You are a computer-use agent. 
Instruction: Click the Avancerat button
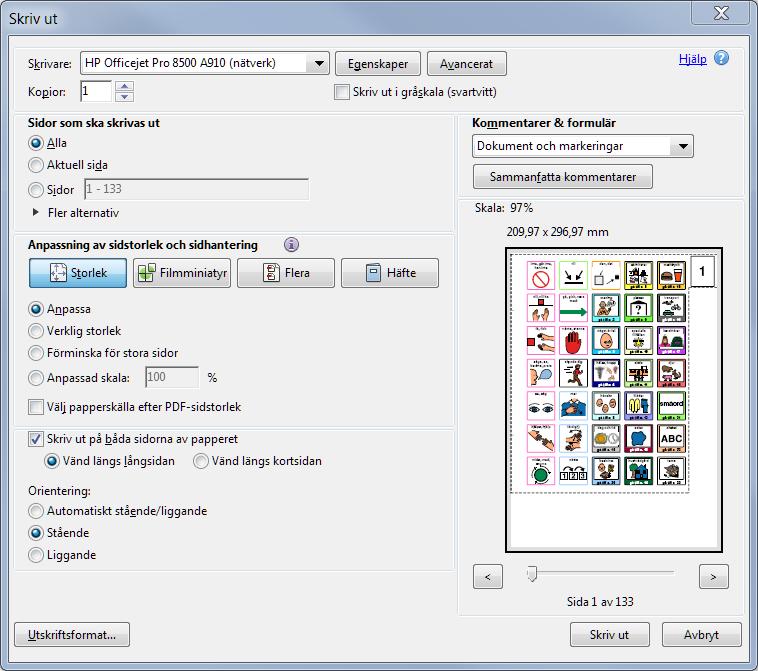[466, 64]
